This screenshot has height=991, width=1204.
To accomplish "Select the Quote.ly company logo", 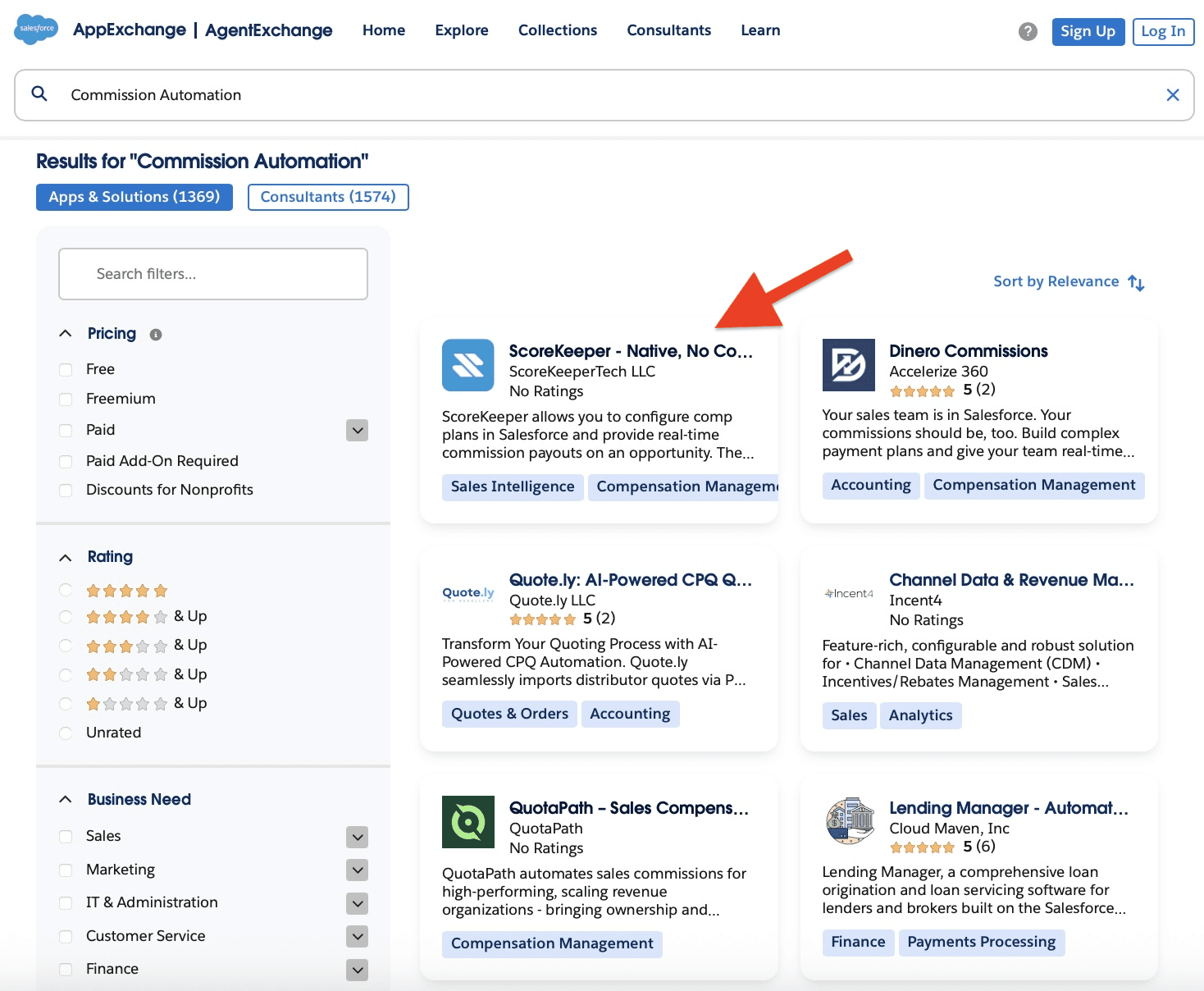I will [467, 593].
